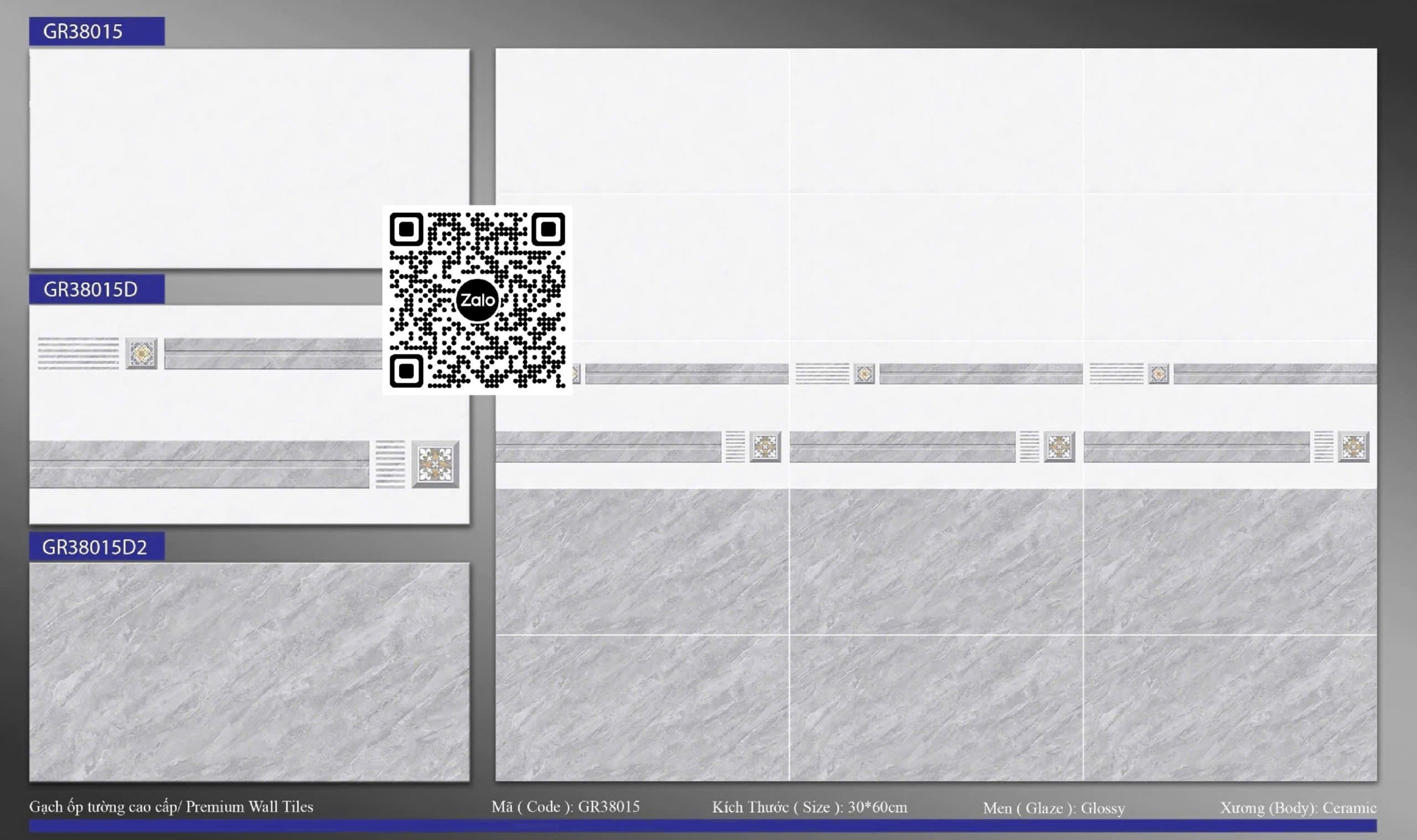Click the 'Mã ( Code ): GR38015' text

(x=565, y=807)
